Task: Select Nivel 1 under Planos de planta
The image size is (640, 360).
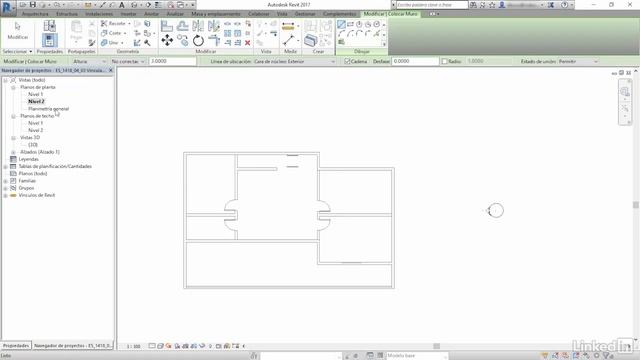Action: click(x=36, y=94)
